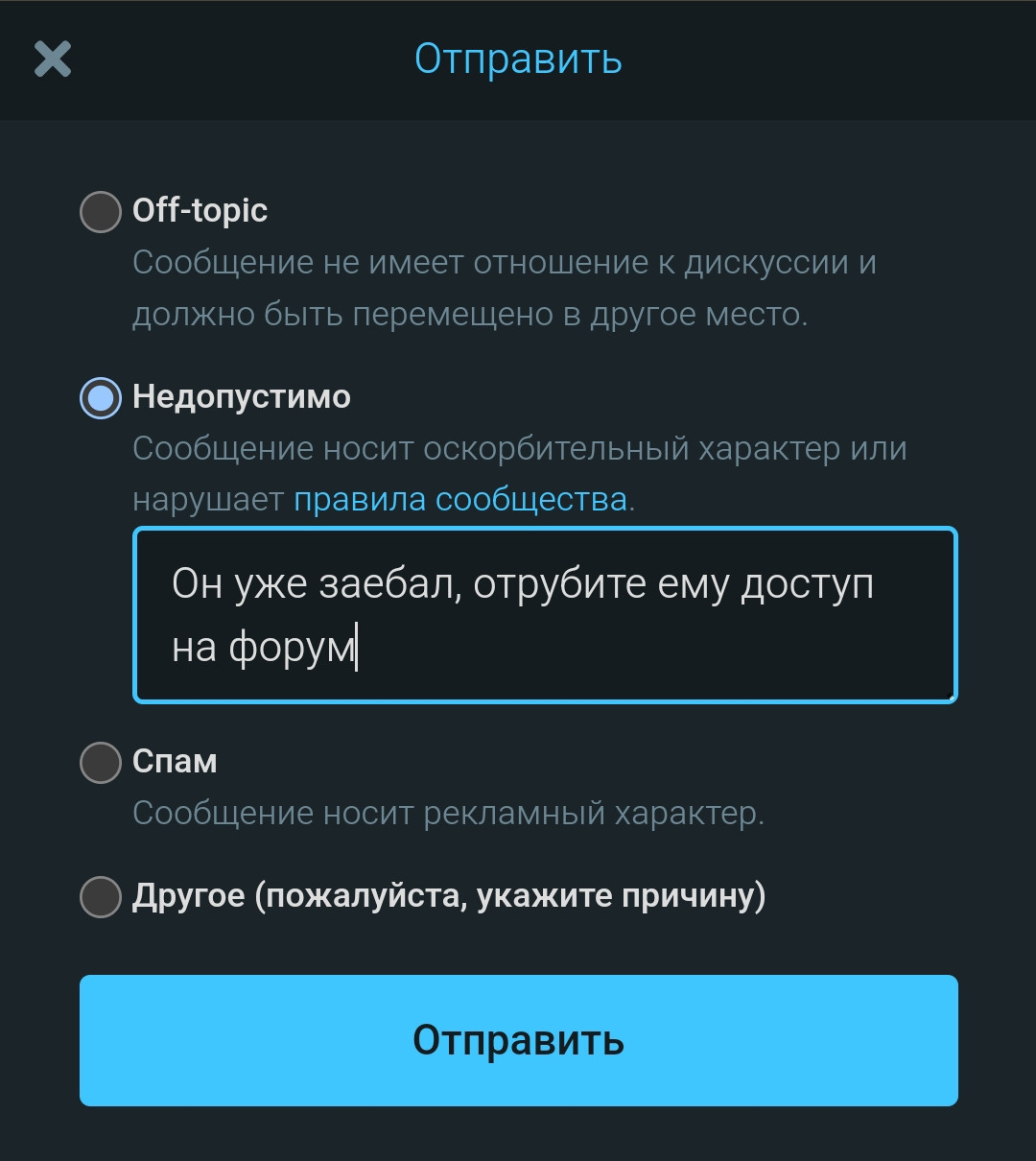Select the Off-topic radio button
The height and width of the screenshot is (1161, 1036).
click(100, 212)
